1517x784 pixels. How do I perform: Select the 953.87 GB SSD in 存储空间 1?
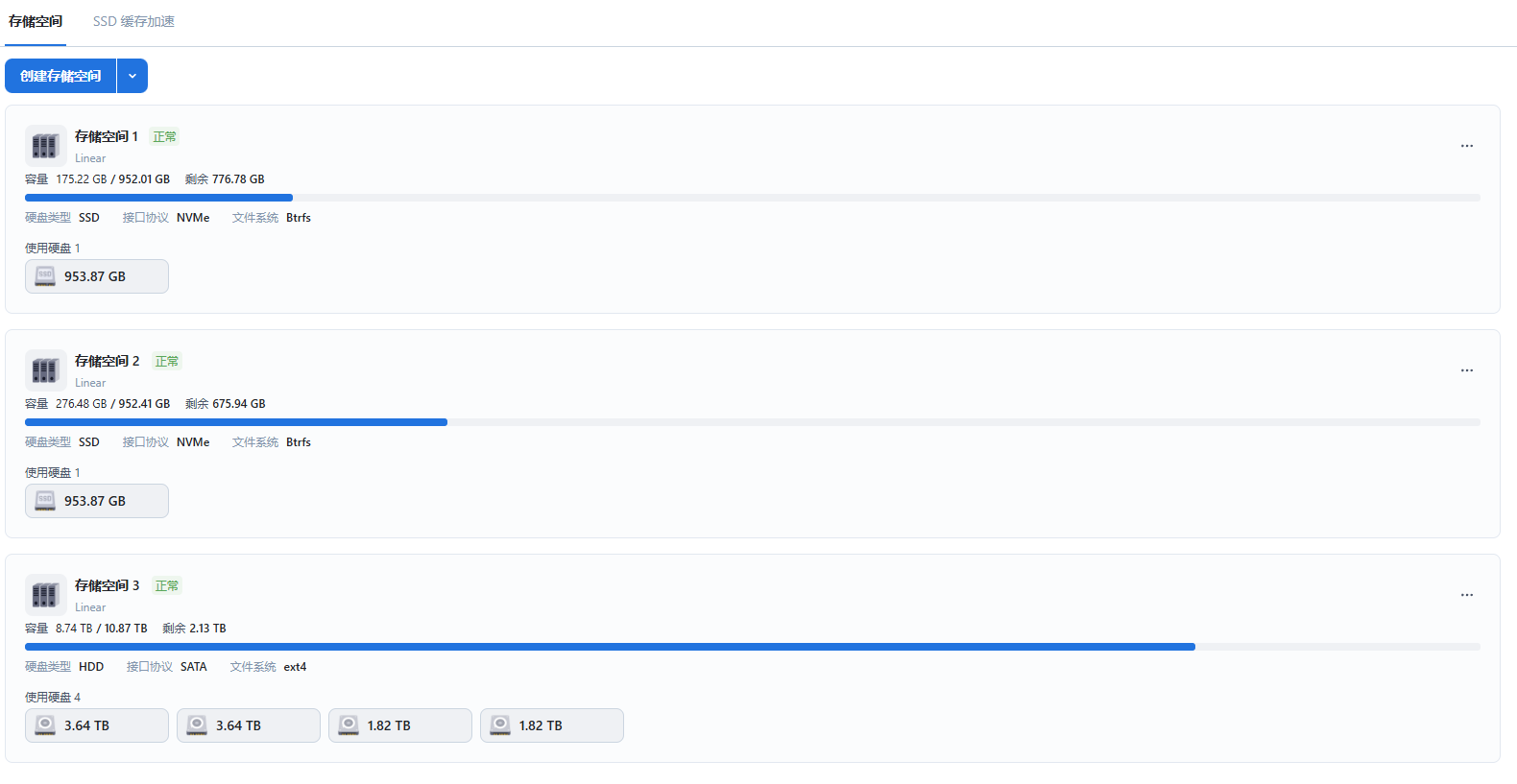(x=97, y=276)
